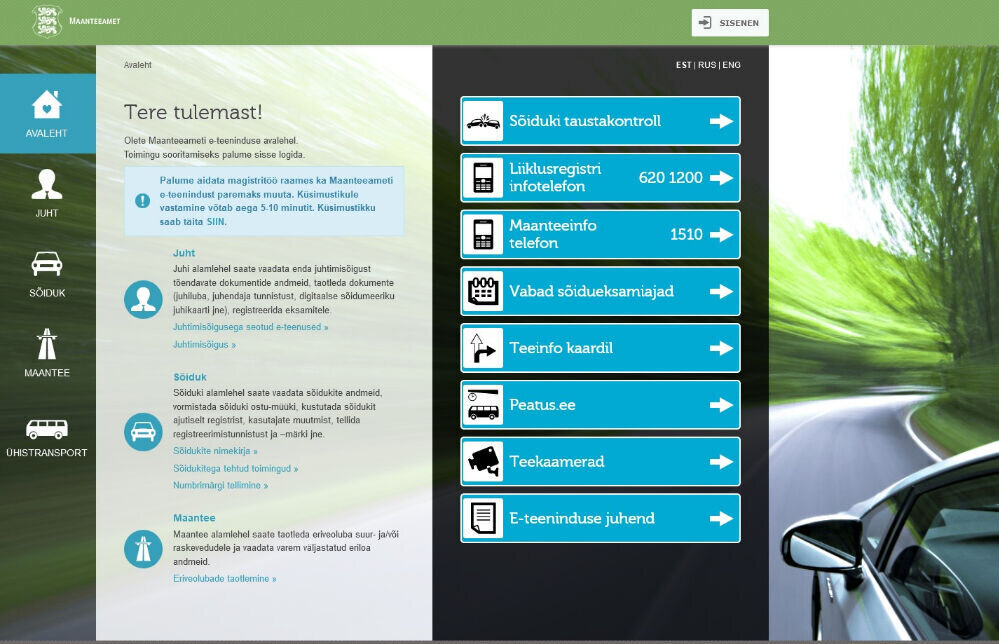
Task: Click the turn-arrow icon for Teeinfo kaardil
Action: [484, 348]
